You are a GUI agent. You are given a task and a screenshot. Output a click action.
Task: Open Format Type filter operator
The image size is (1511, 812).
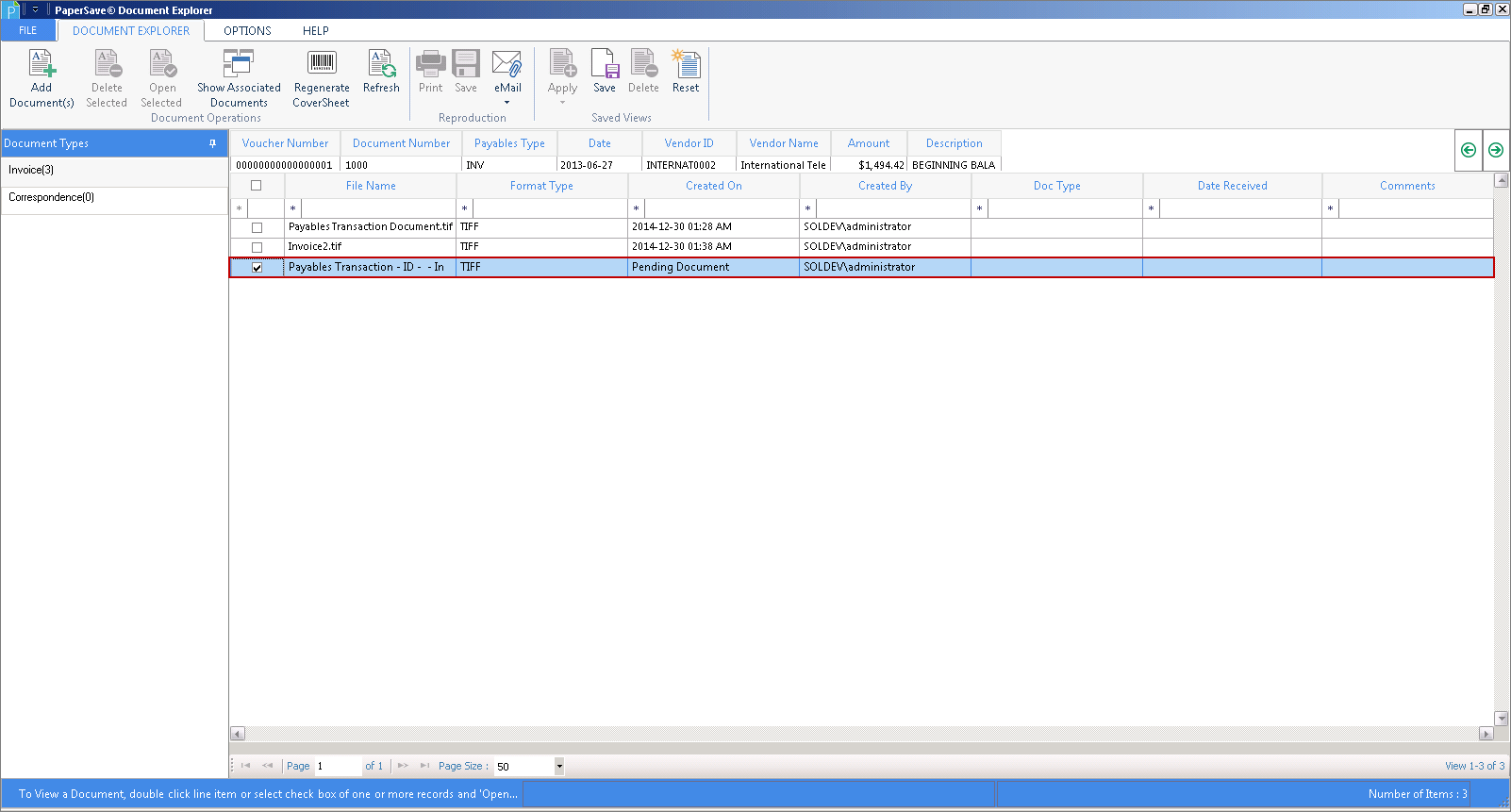465,208
